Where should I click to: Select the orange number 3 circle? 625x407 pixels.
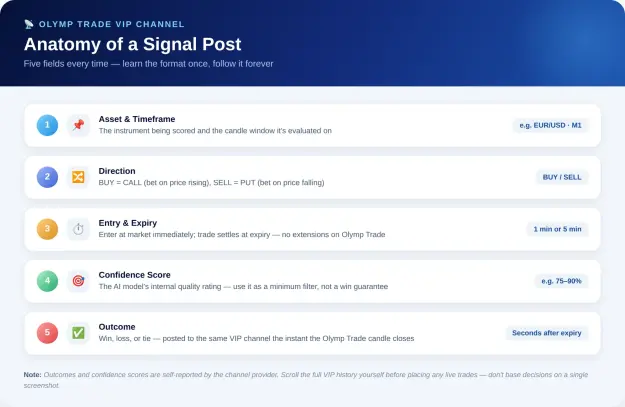(x=47, y=229)
